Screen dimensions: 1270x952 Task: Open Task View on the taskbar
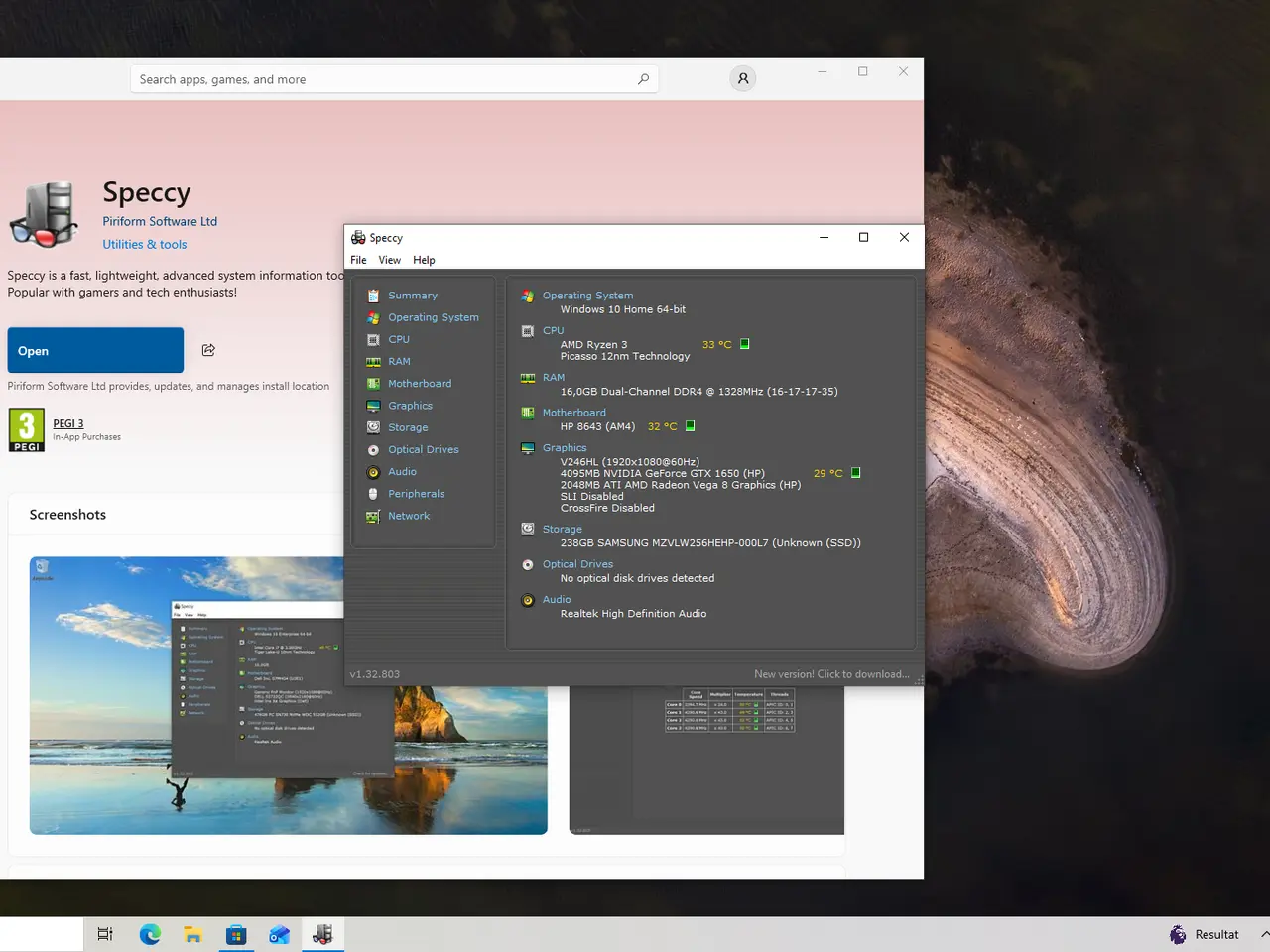click(x=105, y=934)
